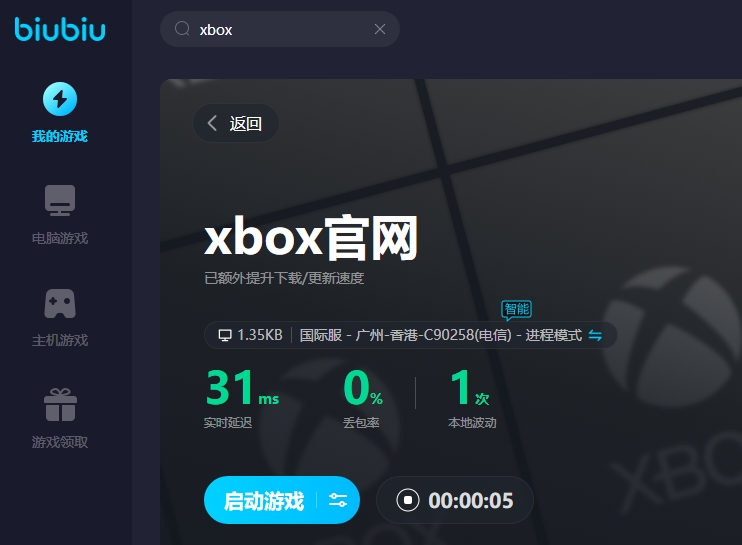Viewport: 742px width, 545px height.
Task: Select the 电脑游戏 label
Action: 60,238
